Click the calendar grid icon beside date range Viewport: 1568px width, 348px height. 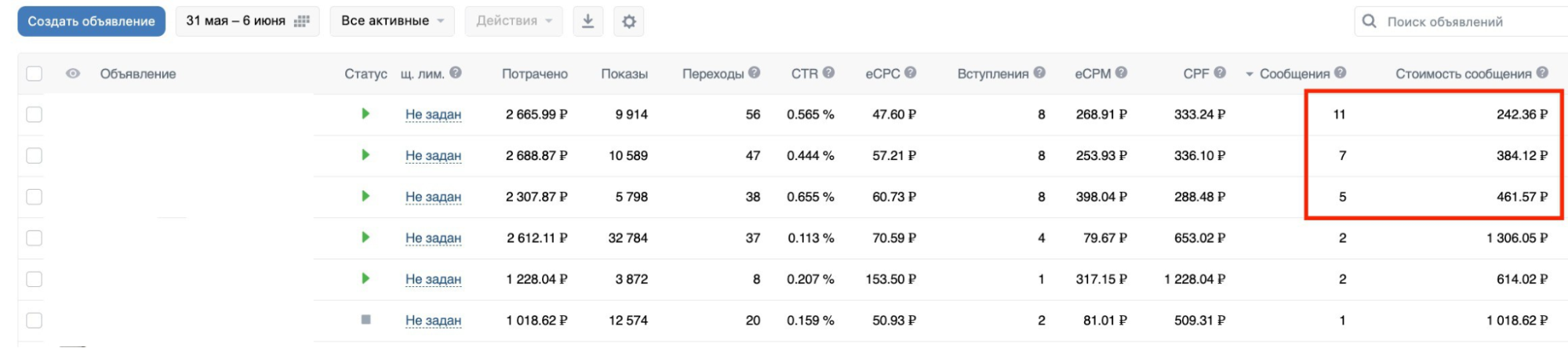tap(301, 21)
